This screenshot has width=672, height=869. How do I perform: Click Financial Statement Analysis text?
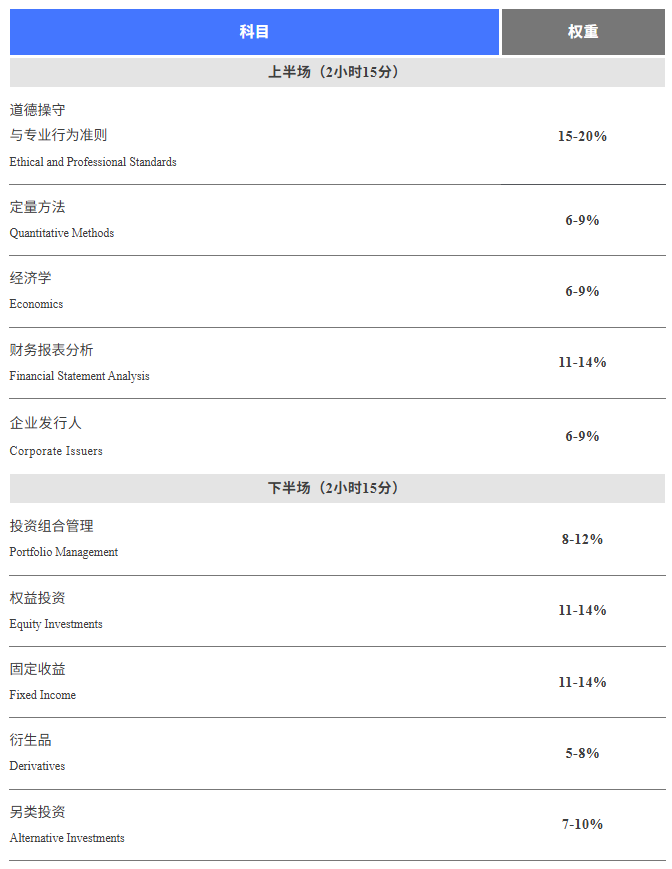click(80, 376)
